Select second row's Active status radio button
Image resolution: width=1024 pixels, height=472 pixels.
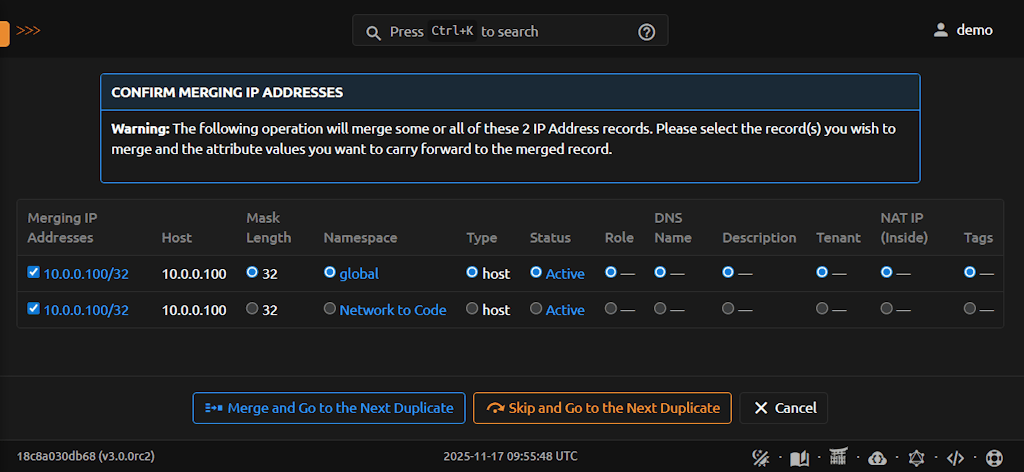(x=536, y=309)
